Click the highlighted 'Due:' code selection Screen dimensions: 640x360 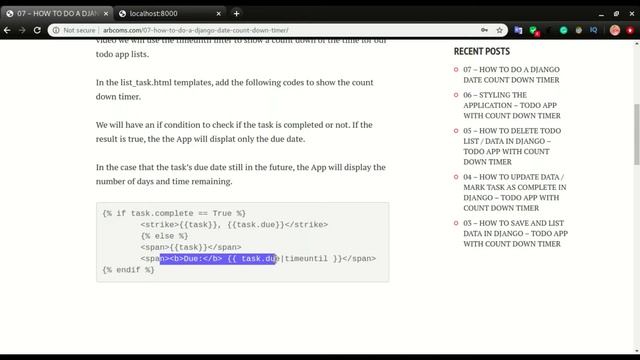218,258
